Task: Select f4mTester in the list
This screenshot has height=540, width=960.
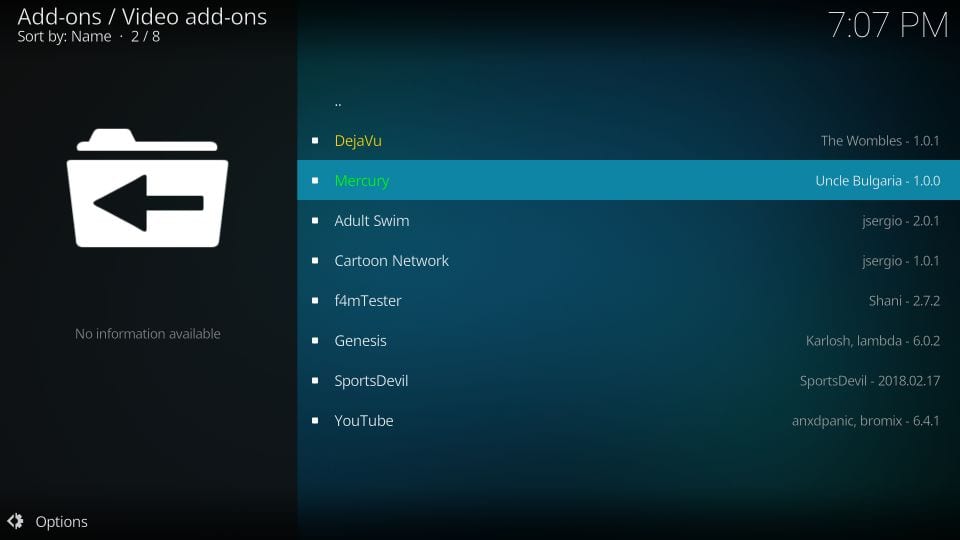Action: 628,301
